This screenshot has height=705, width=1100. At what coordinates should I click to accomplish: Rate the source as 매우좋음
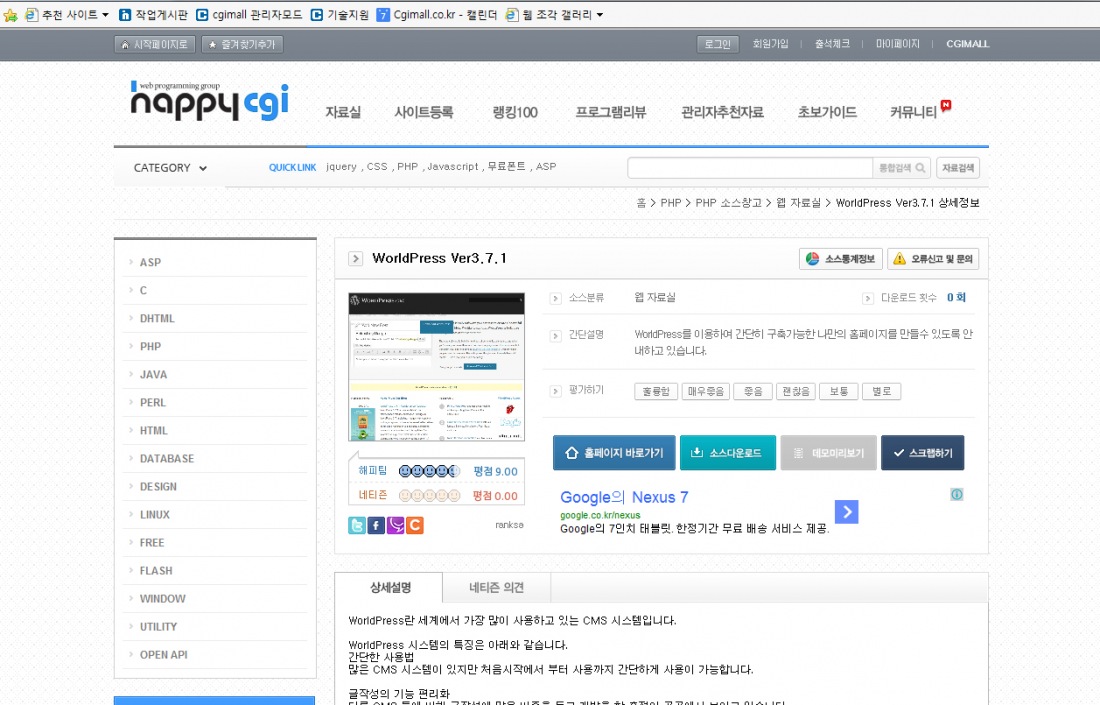coord(706,391)
